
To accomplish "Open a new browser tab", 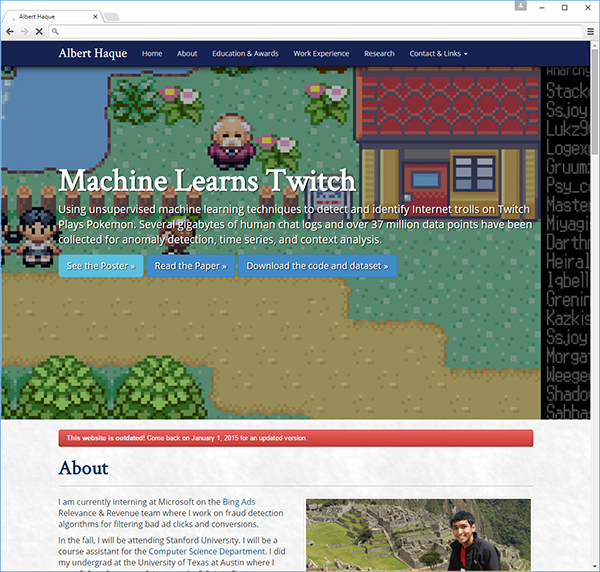I will click(112, 17).
